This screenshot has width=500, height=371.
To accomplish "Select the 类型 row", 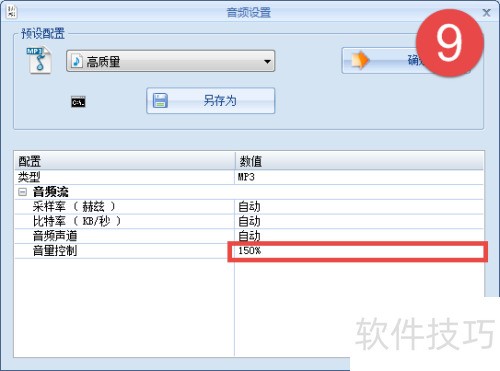I will [249, 177].
